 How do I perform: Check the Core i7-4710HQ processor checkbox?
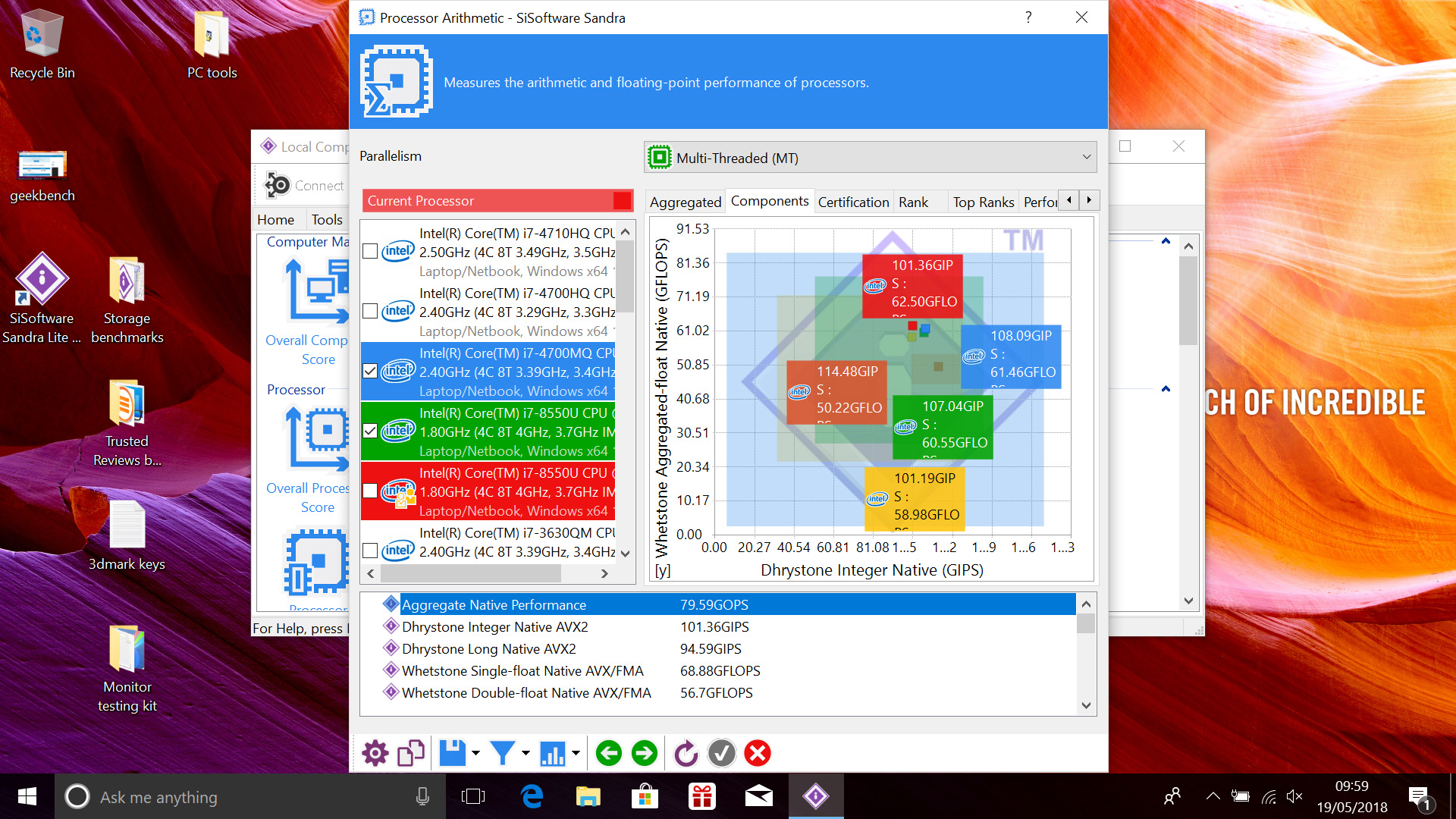point(370,251)
